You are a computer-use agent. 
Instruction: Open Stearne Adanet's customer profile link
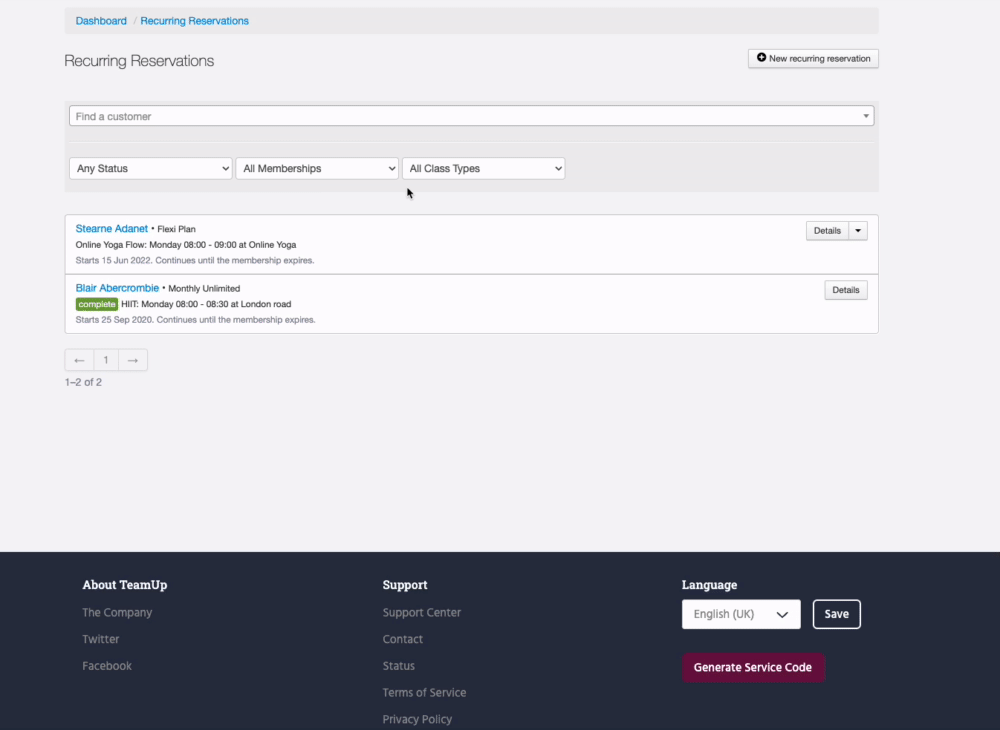tap(111, 229)
